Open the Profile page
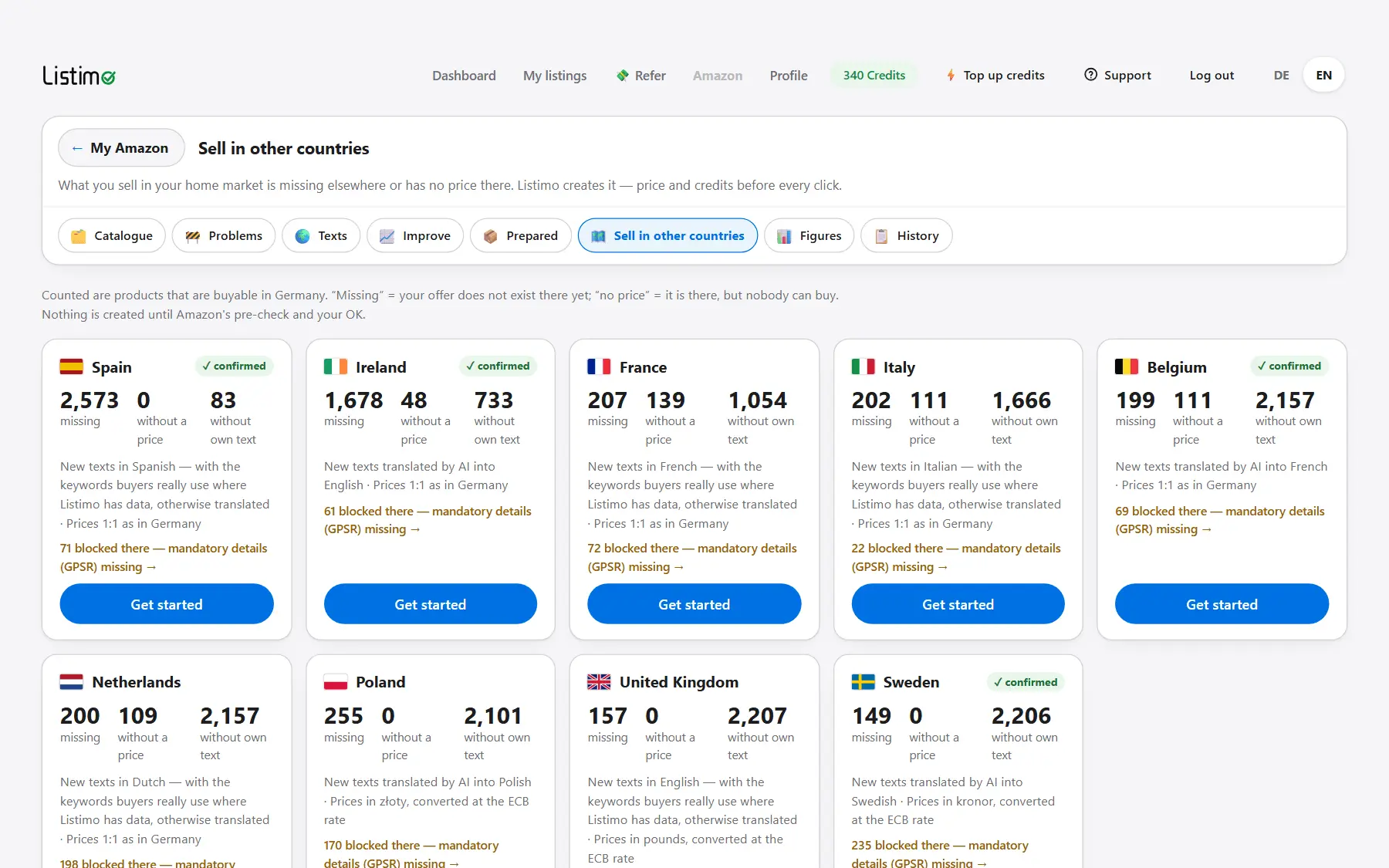Screen dimensions: 1389x868 coord(789,76)
